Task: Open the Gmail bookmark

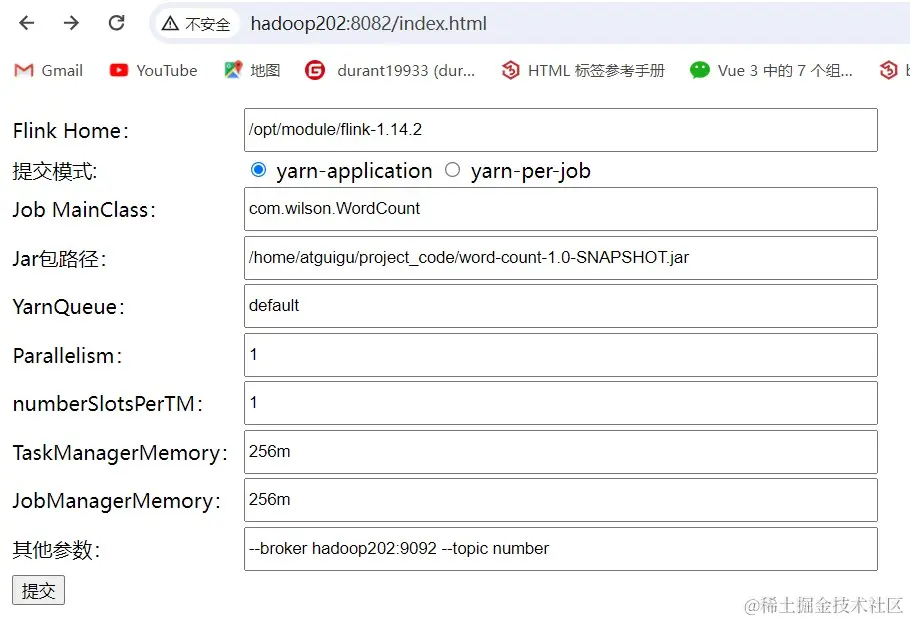Action: [48, 70]
